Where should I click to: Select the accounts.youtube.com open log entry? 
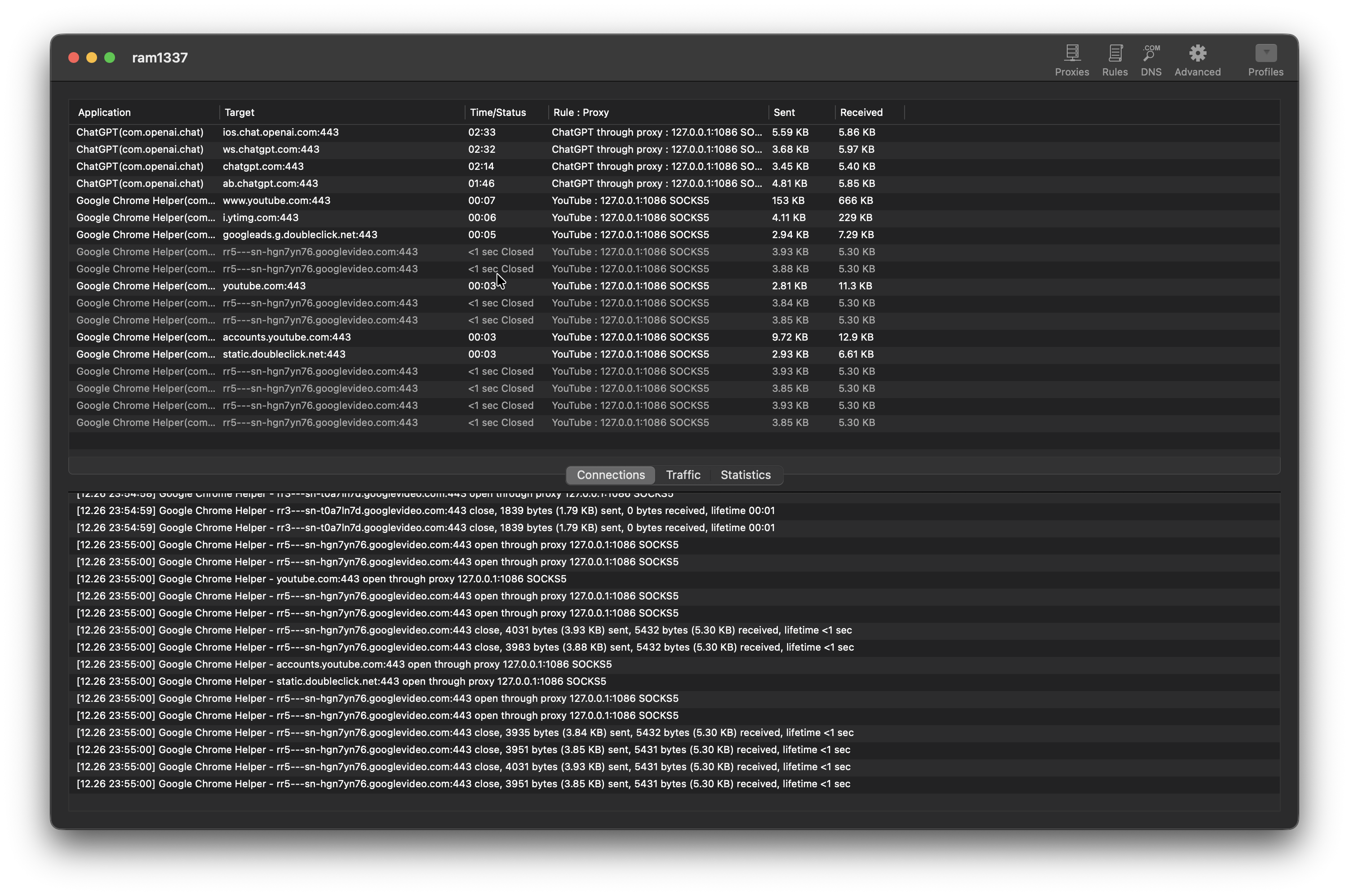[x=344, y=664]
